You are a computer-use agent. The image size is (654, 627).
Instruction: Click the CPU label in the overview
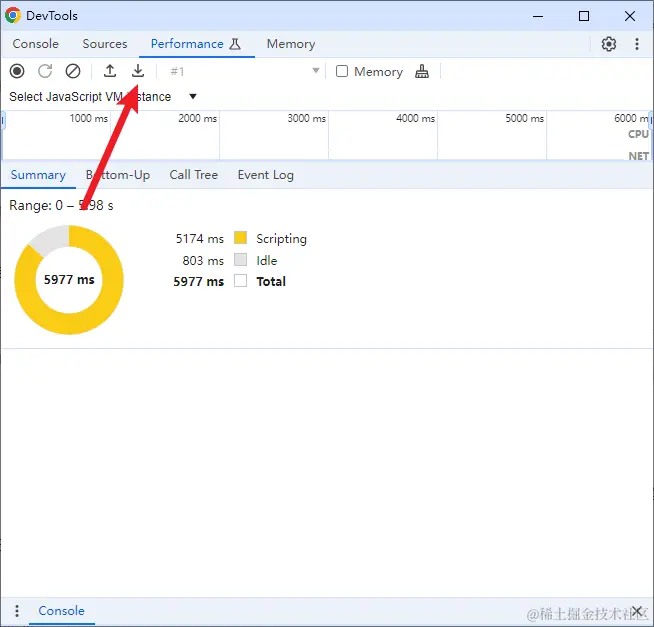pyautogui.click(x=638, y=134)
